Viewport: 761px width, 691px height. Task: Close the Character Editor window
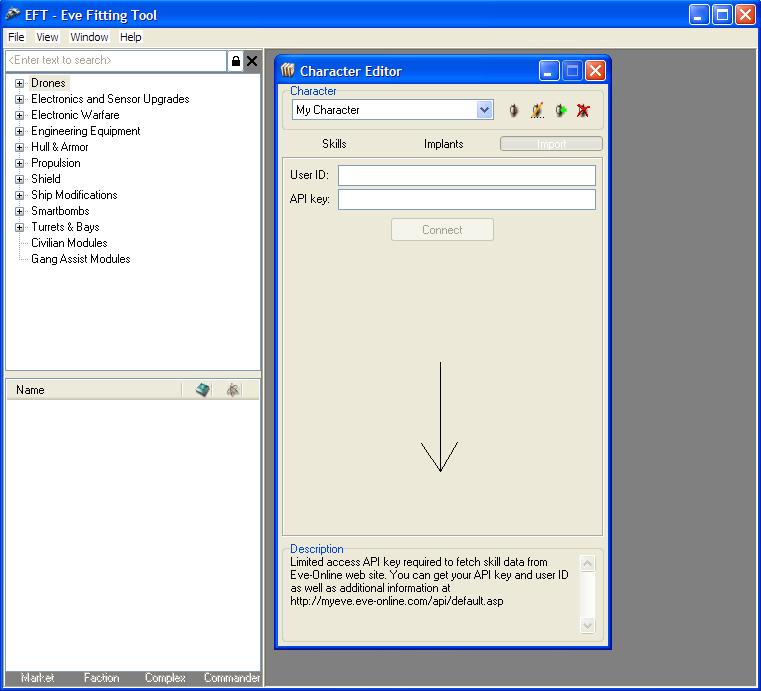(x=595, y=71)
